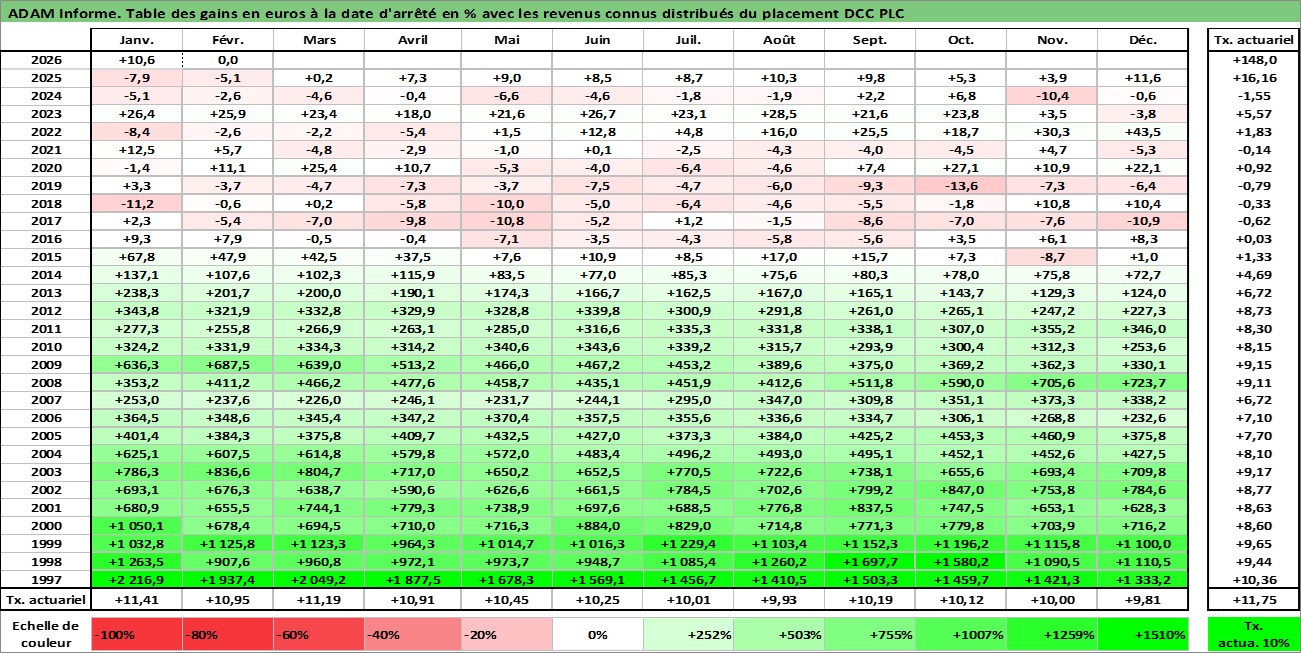Click the Tx. actuariel row label
Image resolution: width=1301 pixels, height=653 pixels.
[x=46, y=600]
